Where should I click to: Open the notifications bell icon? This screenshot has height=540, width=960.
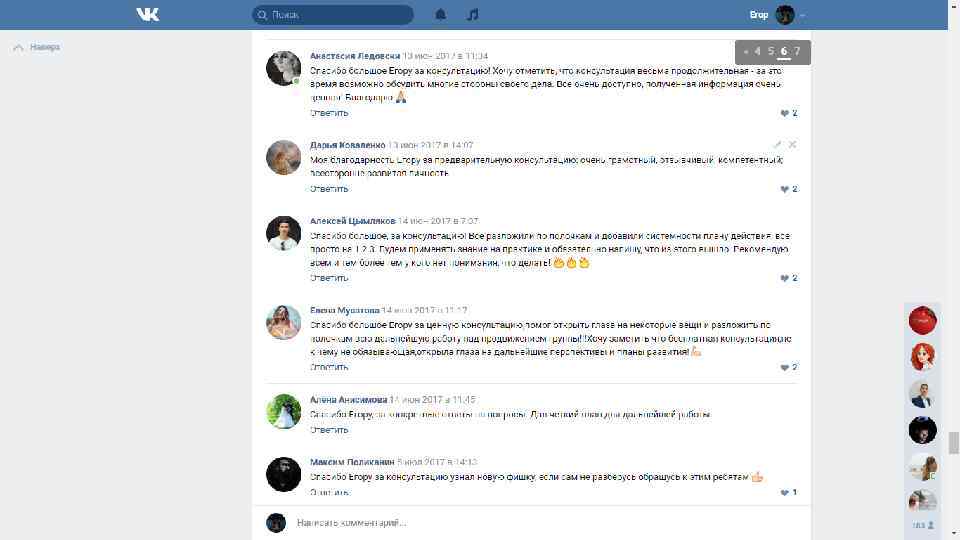point(440,15)
